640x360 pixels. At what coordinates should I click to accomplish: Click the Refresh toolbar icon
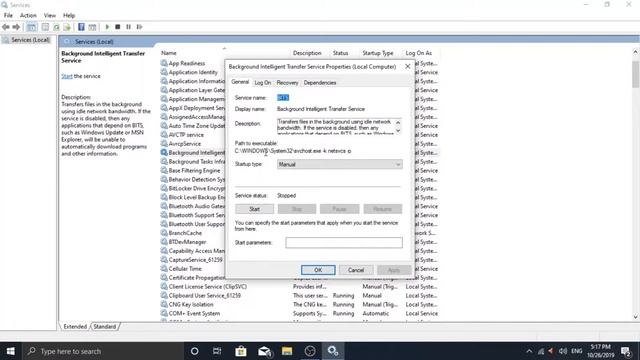56,27
